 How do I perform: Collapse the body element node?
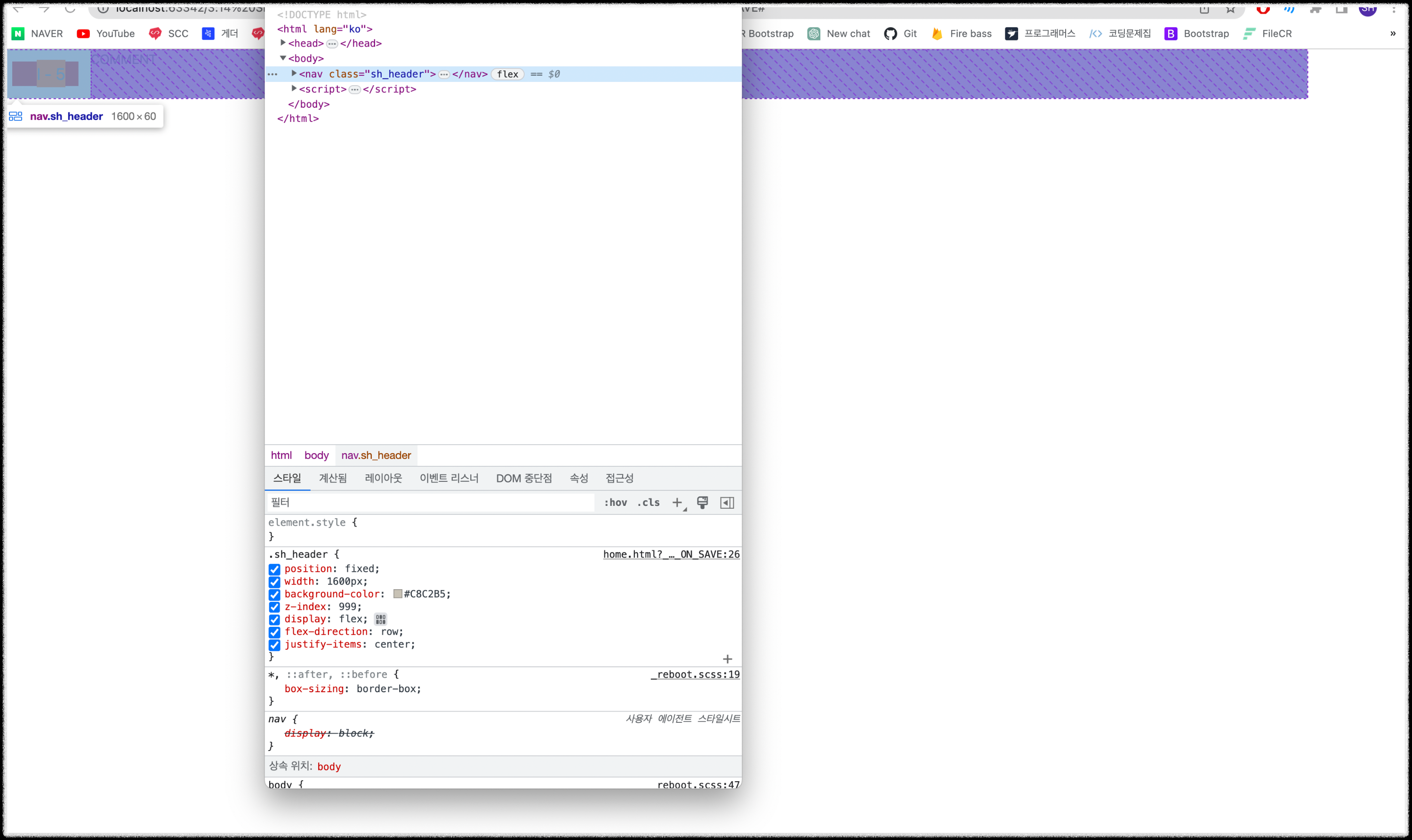[283, 58]
